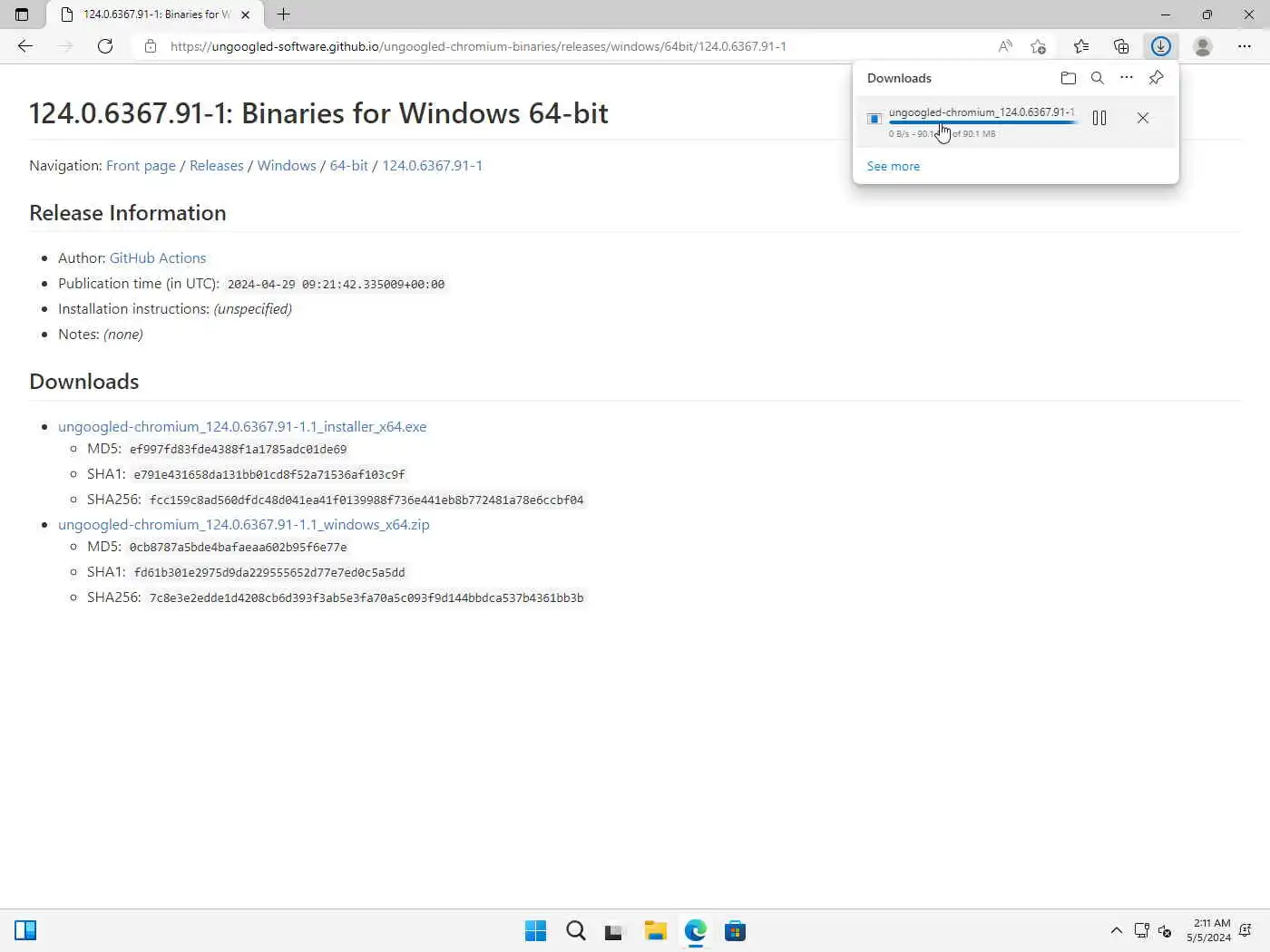Click the installer MD5 hash ef997fd83fde4388f1a1785adc01de69
Viewport: 1270px width, 952px height.
239,450
